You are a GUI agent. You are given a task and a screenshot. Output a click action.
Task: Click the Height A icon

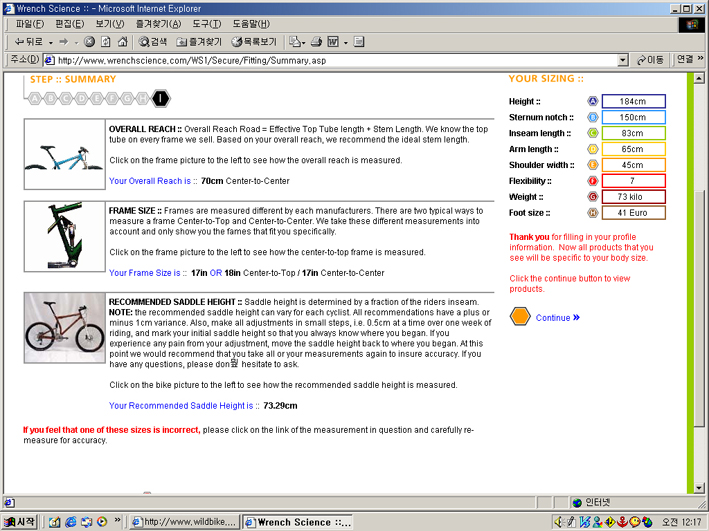click(x=592, y=101)
